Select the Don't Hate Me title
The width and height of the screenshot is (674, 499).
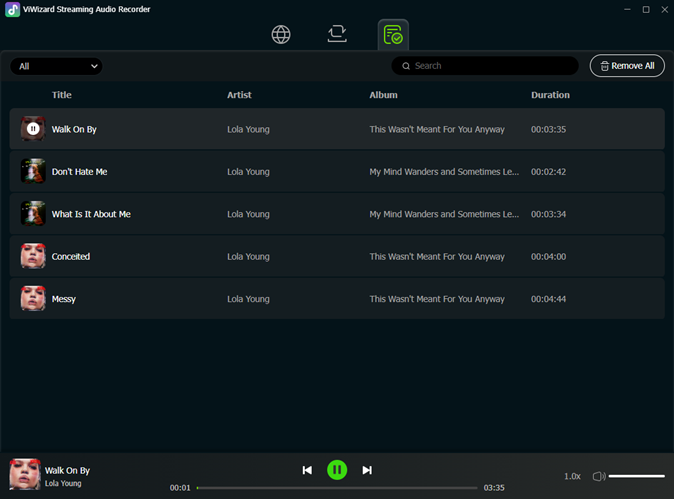80,171
